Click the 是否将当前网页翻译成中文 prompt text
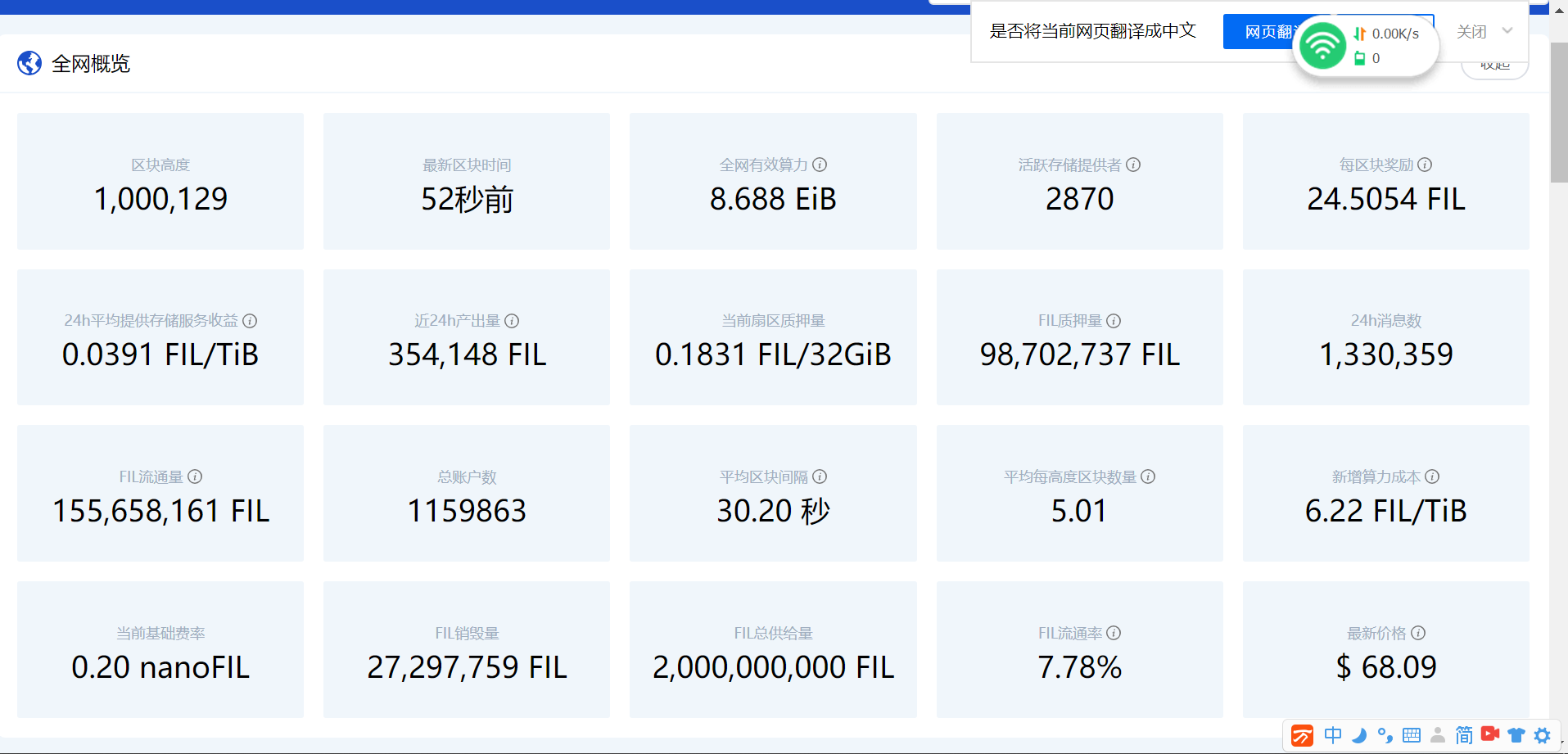This screenshot has height=754, width=1568. [1093, 31]
